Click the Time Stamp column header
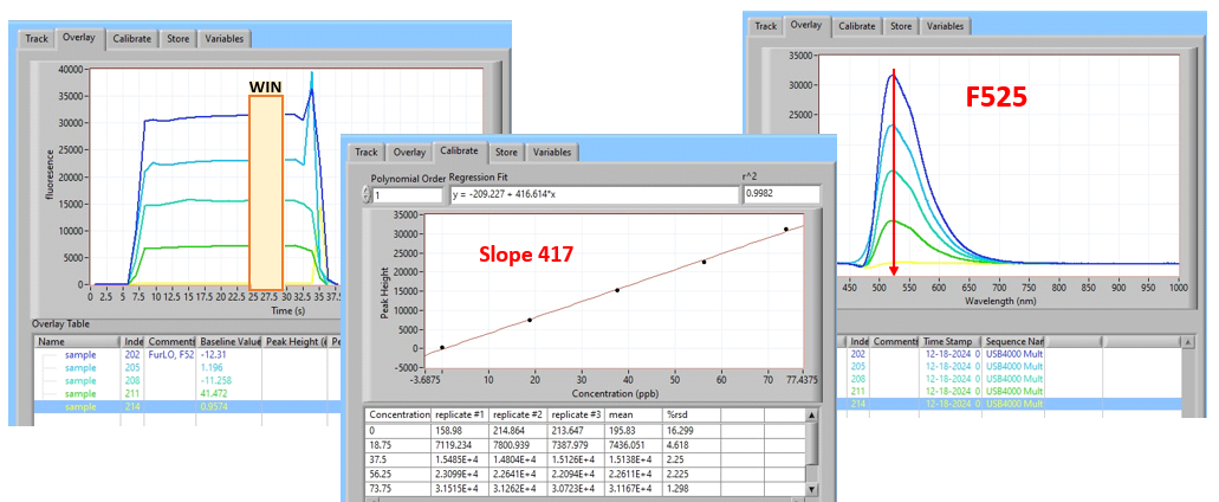 (950, 341)
